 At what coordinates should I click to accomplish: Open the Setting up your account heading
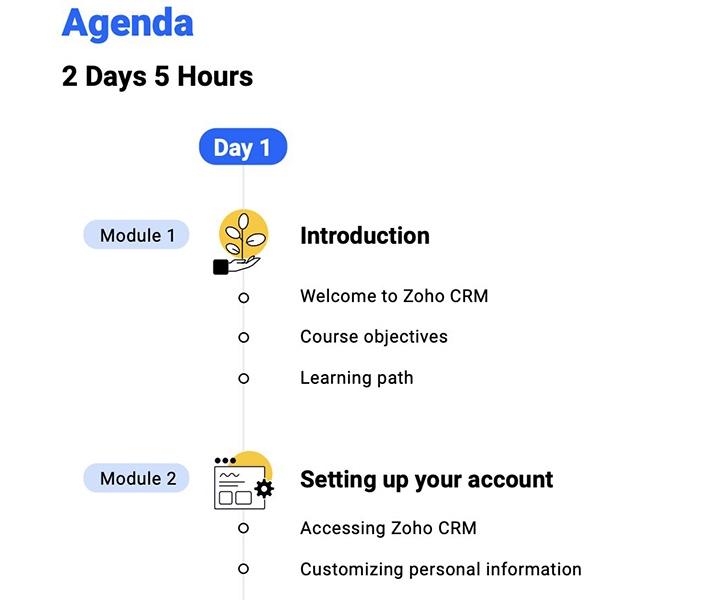tap(426, 480)
